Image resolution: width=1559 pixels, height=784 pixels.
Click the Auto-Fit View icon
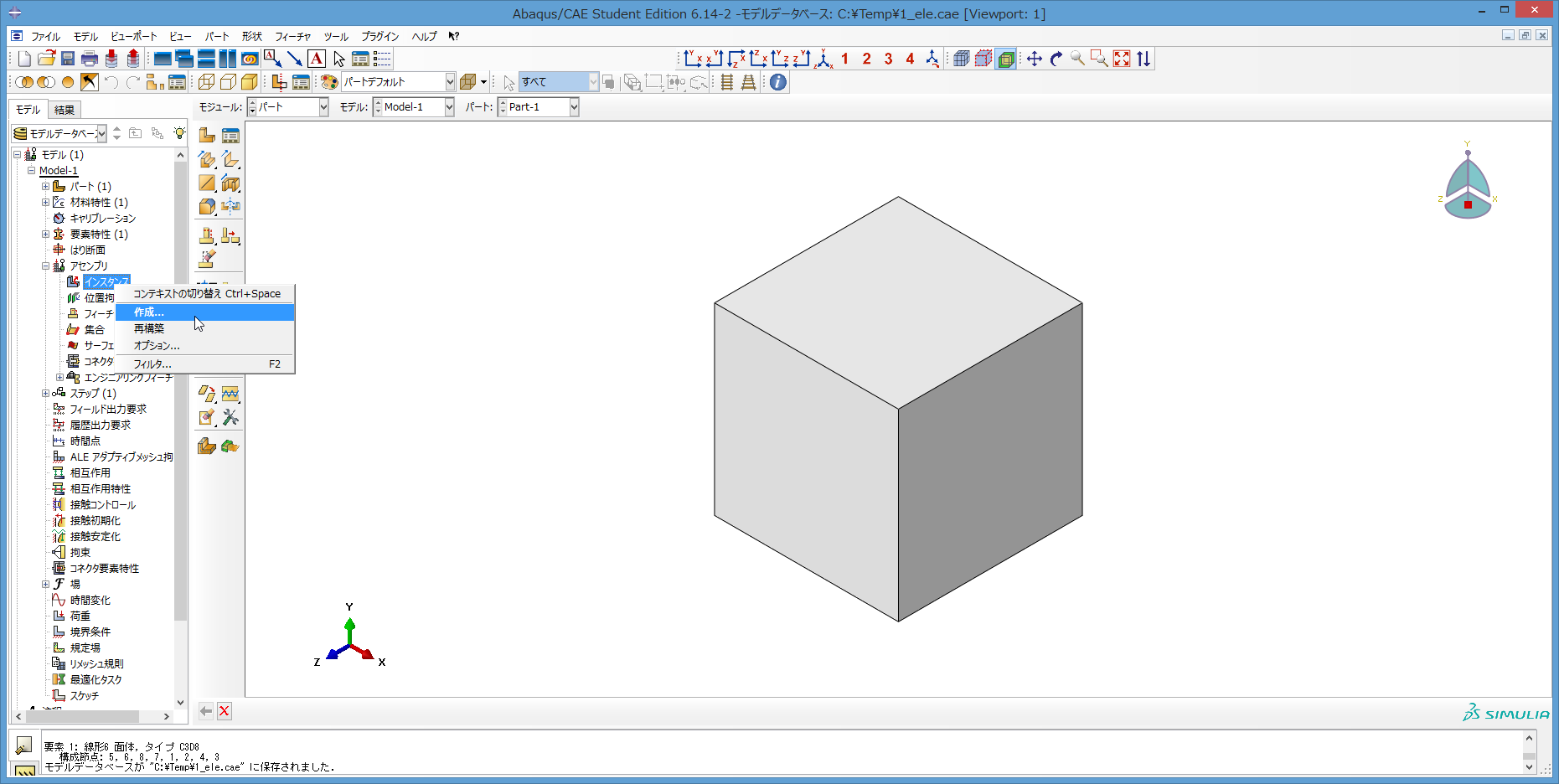pos(1122,59)
